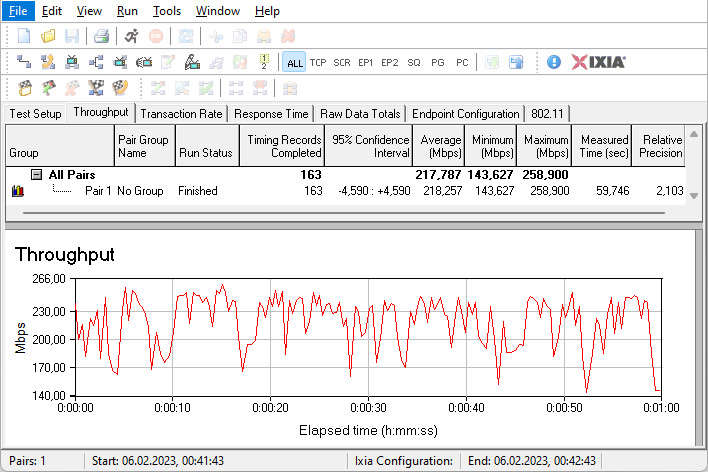This screenshot has width=708, height=472.
Task: Click the red Stop icon
Action: 156,36
